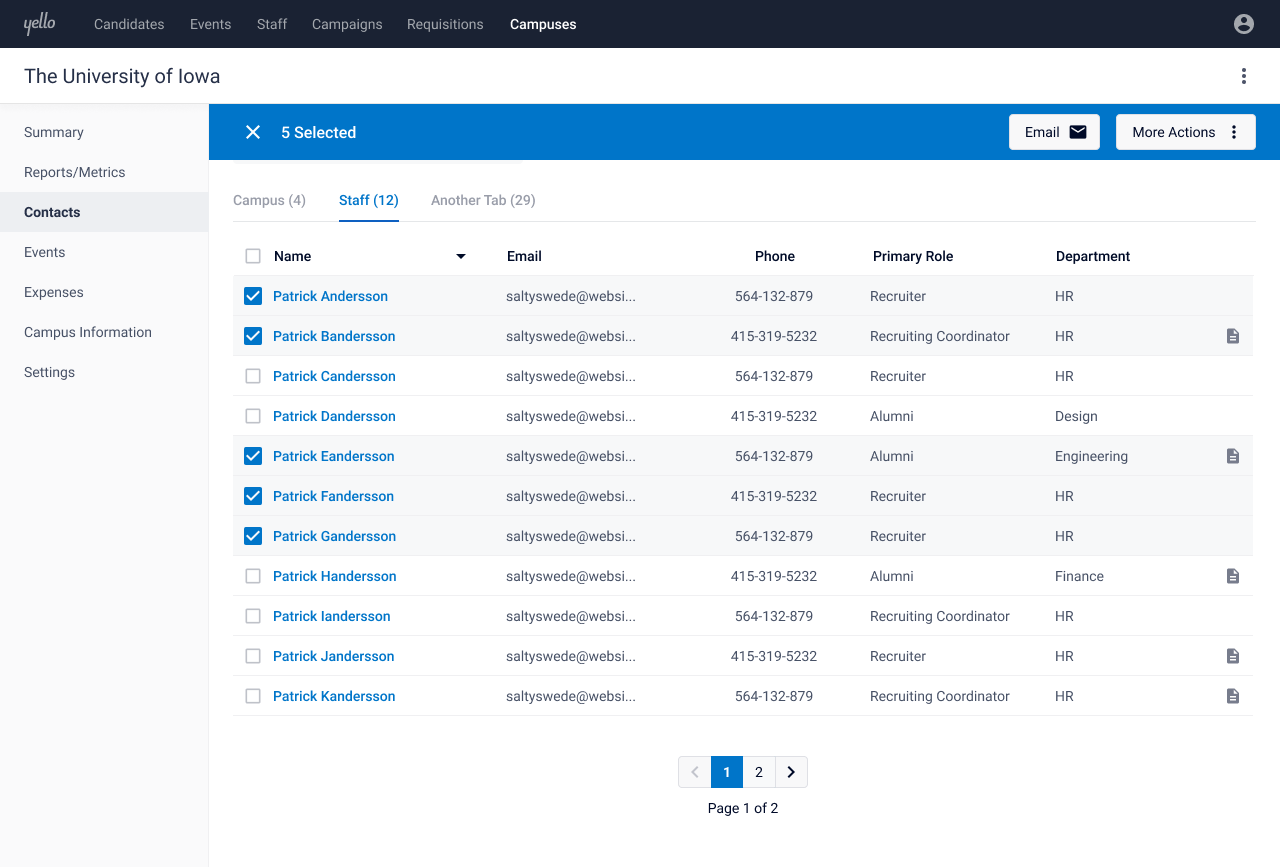Open the document icon for Patrick Jandersson

(x=1233, y=656)
